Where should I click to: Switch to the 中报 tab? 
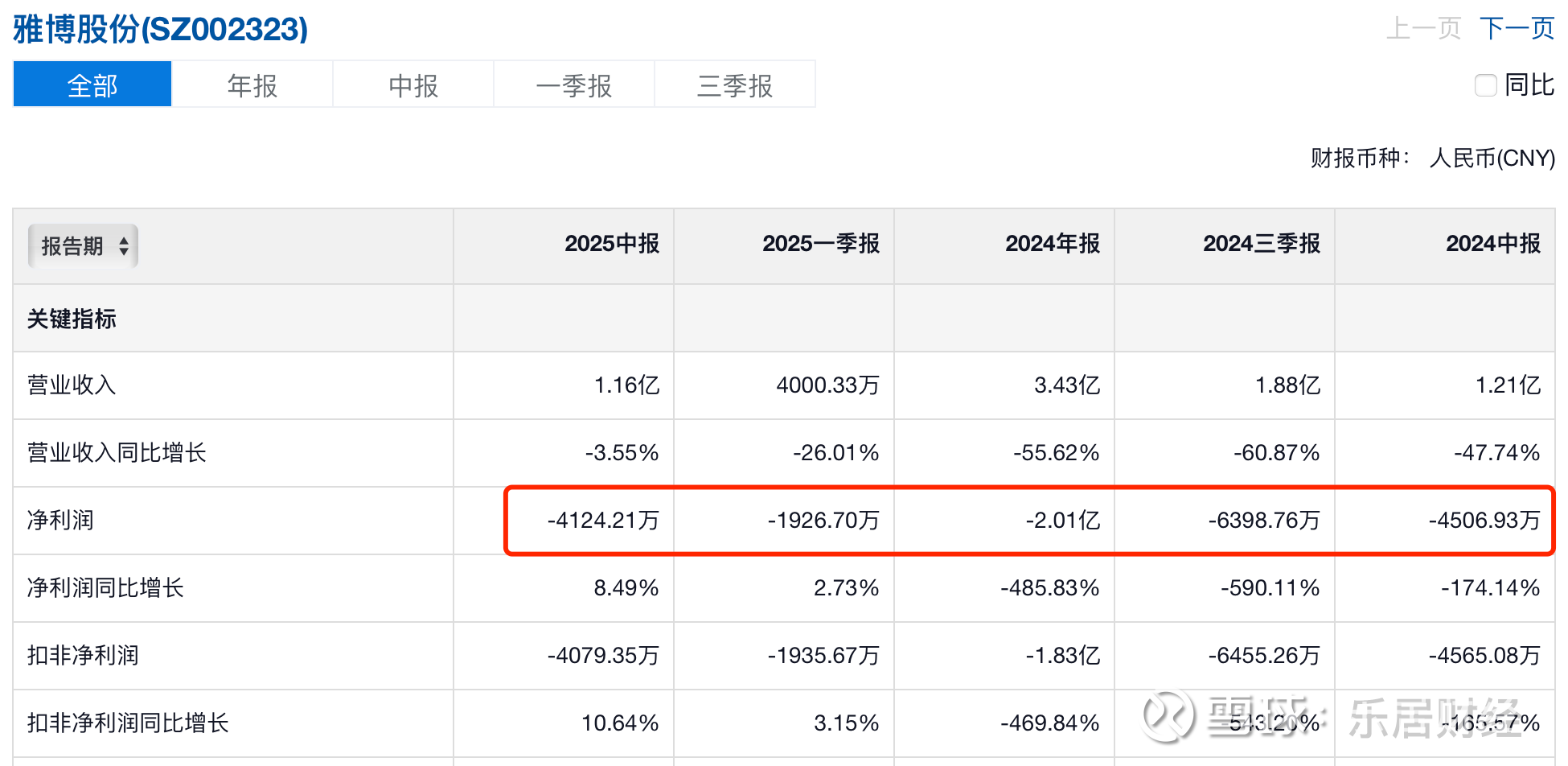point(413,84)
